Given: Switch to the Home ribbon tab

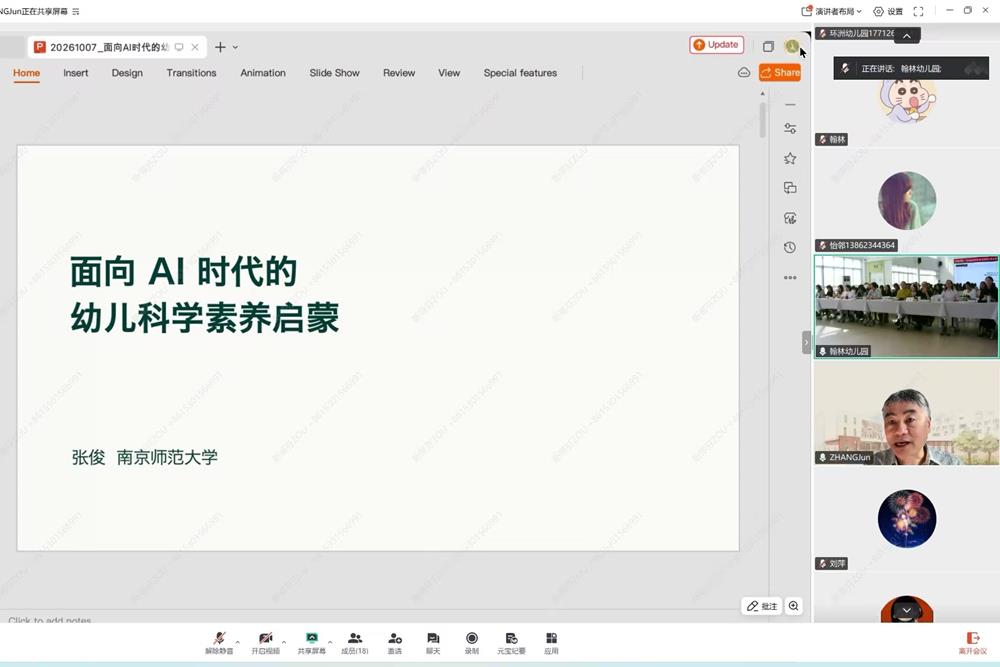Looking at the screenshot, I should tap(26, 73).
